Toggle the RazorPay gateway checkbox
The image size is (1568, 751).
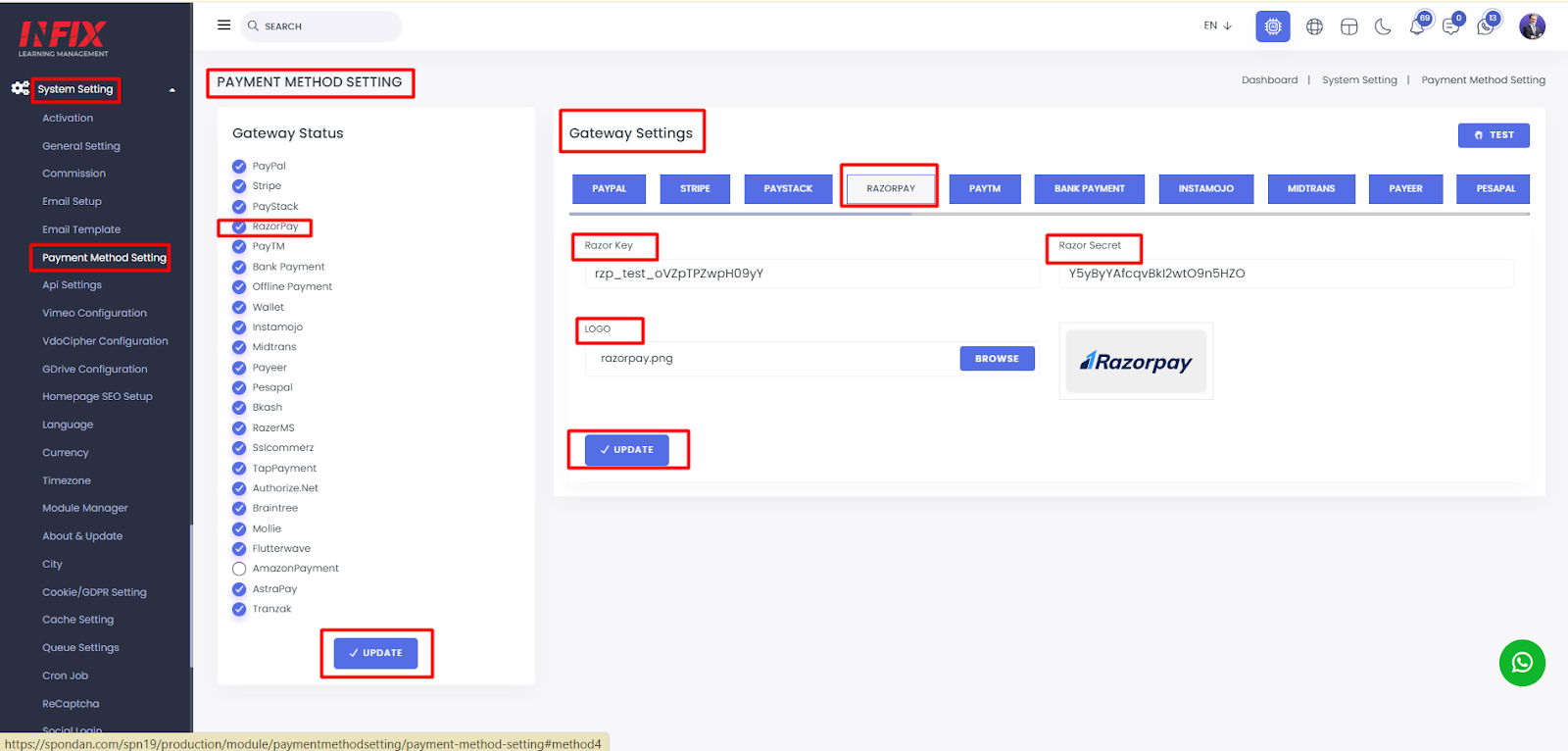pyautogui.click(x=239, y=226)
